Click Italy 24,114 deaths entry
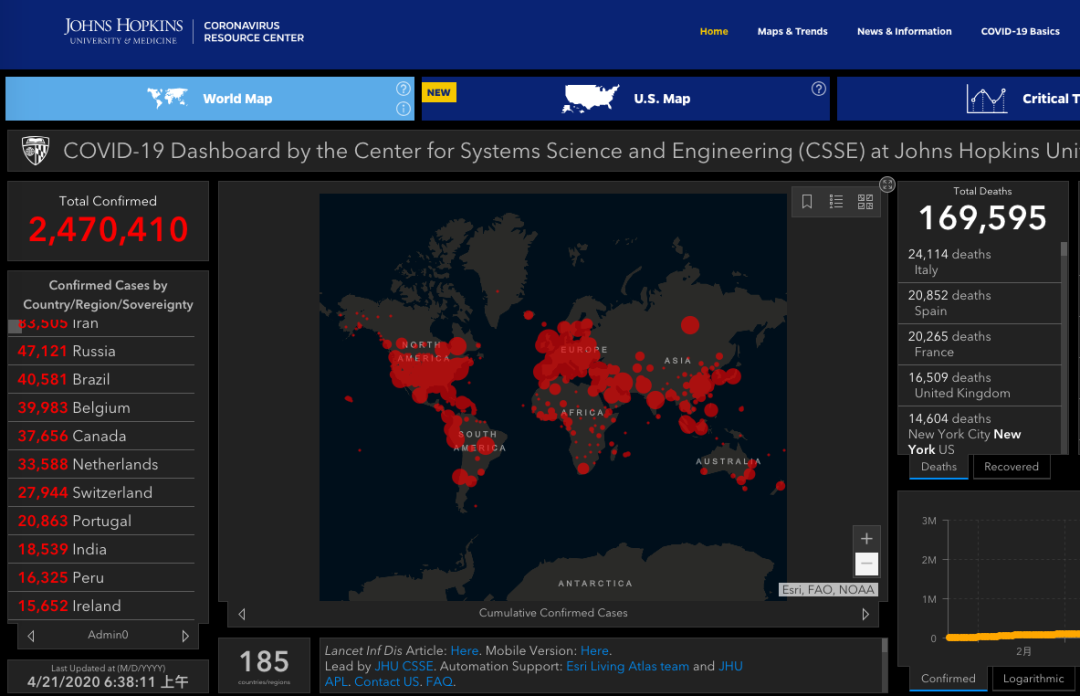1080x696 pixels. coord(979,262)
